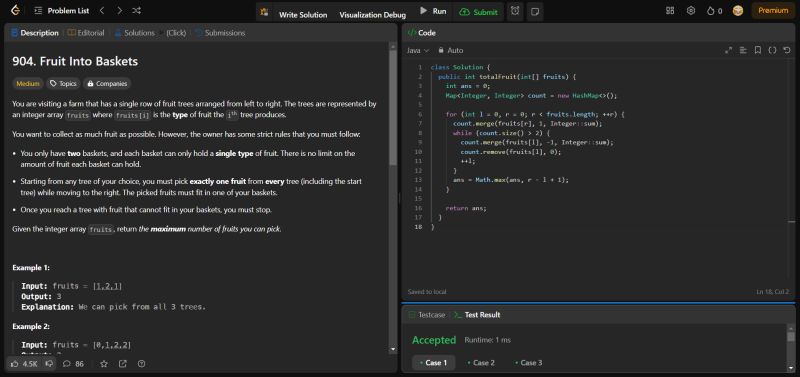Open the notes sticky icon

coord(535,12)
